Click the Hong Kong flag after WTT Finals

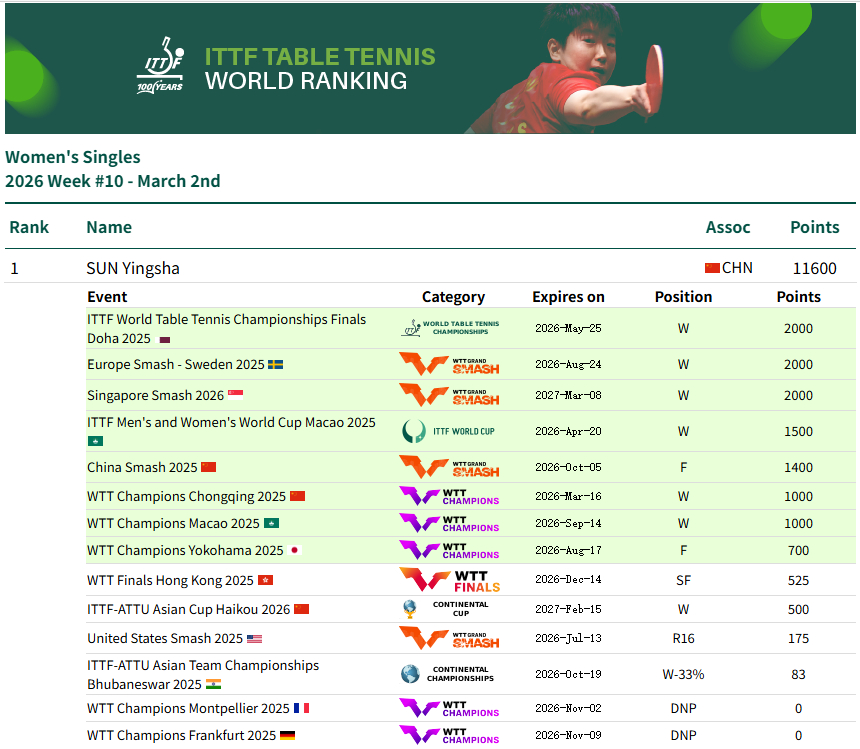(x=265, y=580)
